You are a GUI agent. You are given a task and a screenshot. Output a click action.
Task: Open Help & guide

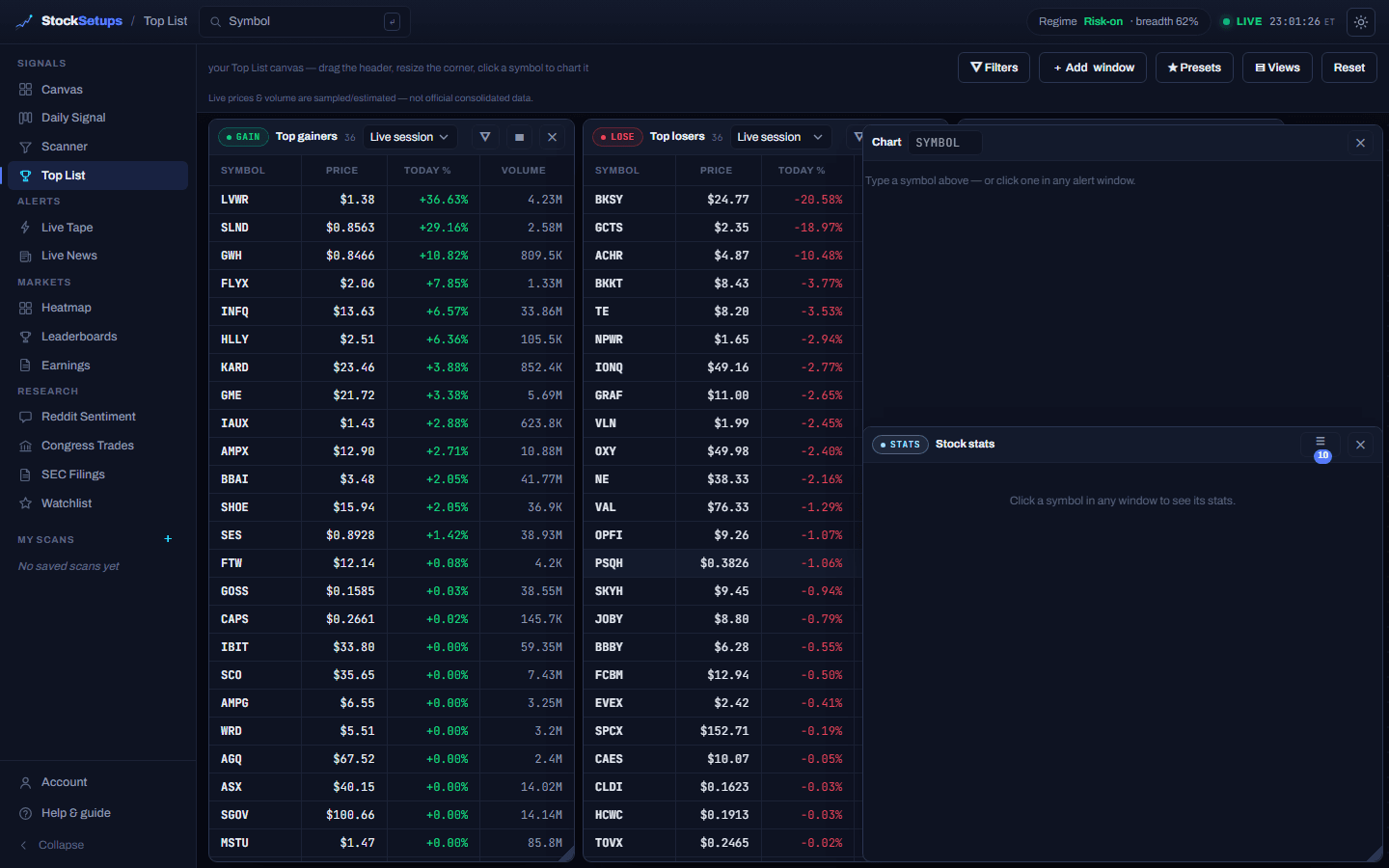pos(97,813)
